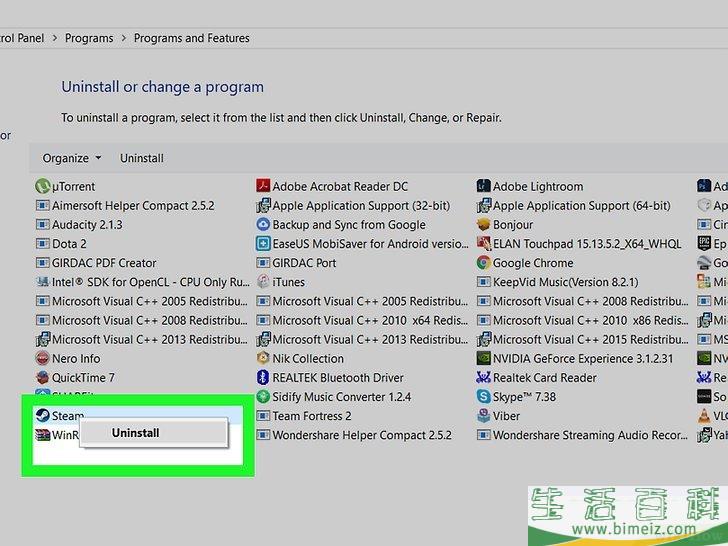The width and height of the screenshot is (728, 546).
Task: Select Dota 2 in program list
Action: pyautogui.click(x=69, y=244)
